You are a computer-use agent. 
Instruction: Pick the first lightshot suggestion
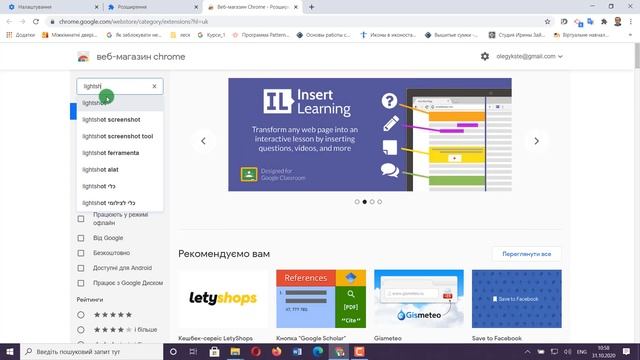(x=120, y=103)
